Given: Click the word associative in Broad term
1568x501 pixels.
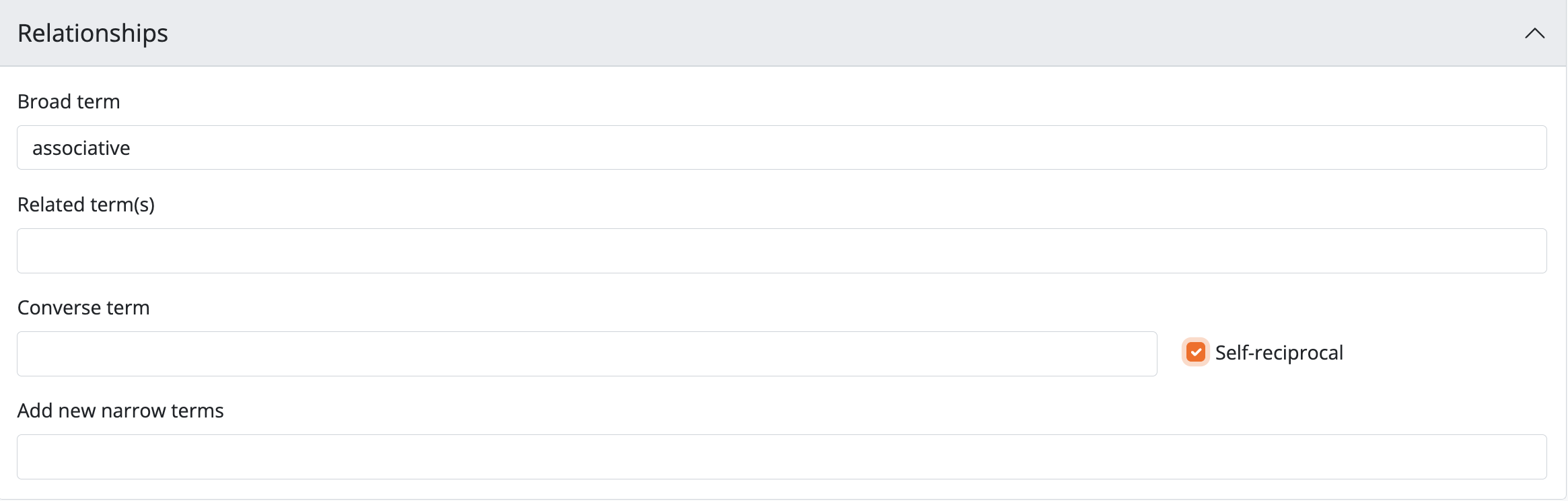Looking at the screenshot, I should coord(81,148).
